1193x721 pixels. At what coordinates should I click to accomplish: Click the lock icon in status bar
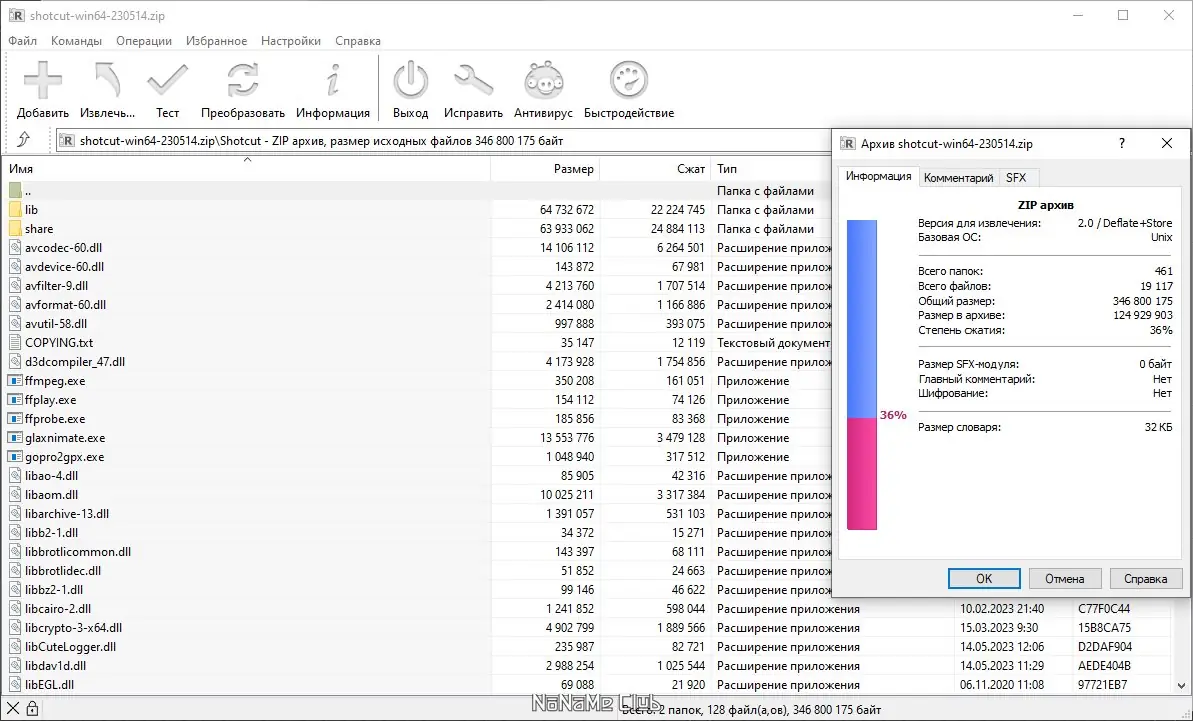(x=32, y=710)
